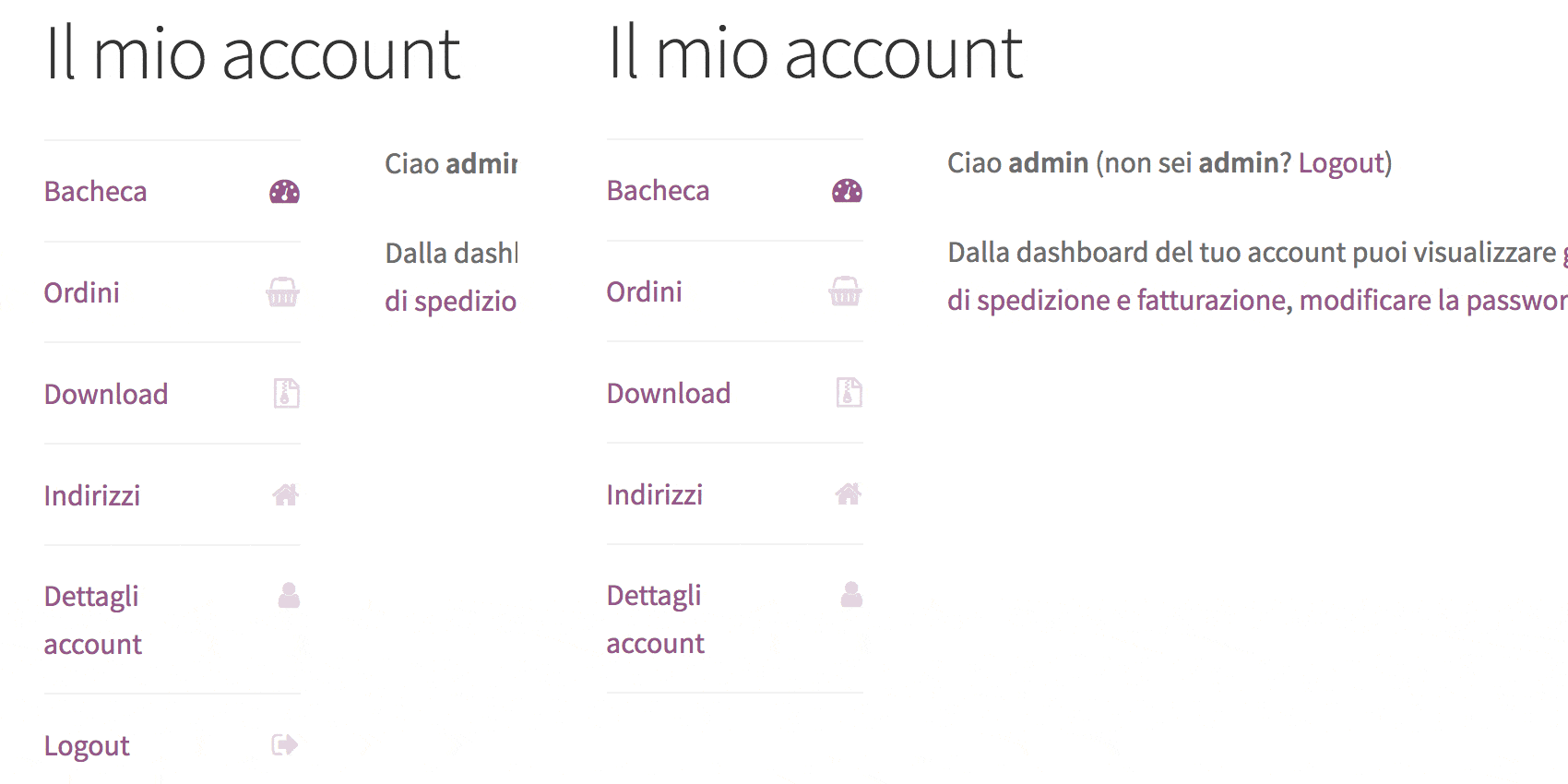1568x784 pixels.
Task: Click the Ordini basket icon in right panel
Action: pyautogui.click(x=845, y=291)
